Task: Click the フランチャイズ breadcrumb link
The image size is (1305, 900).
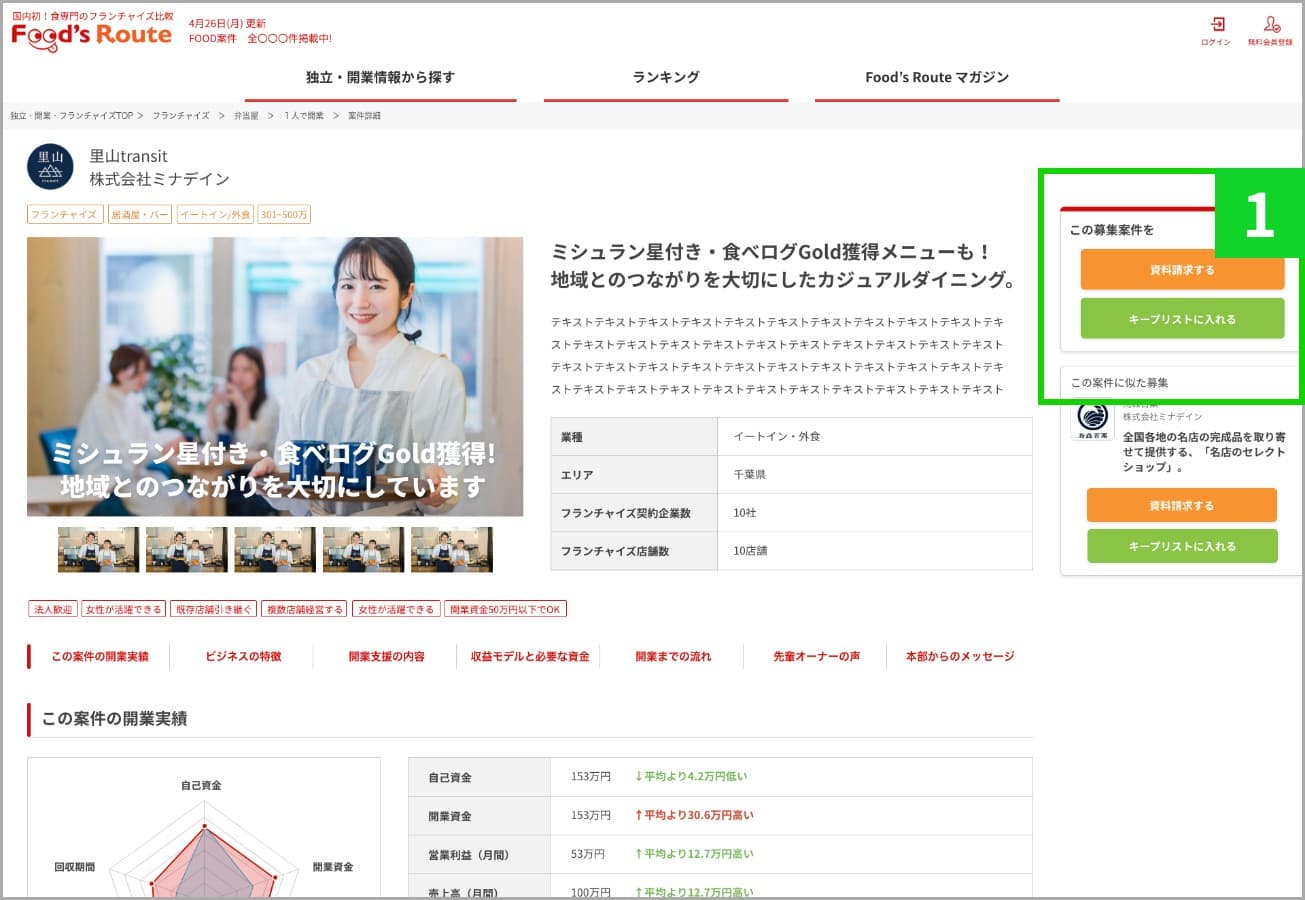Action: click(x=181, y=116)
